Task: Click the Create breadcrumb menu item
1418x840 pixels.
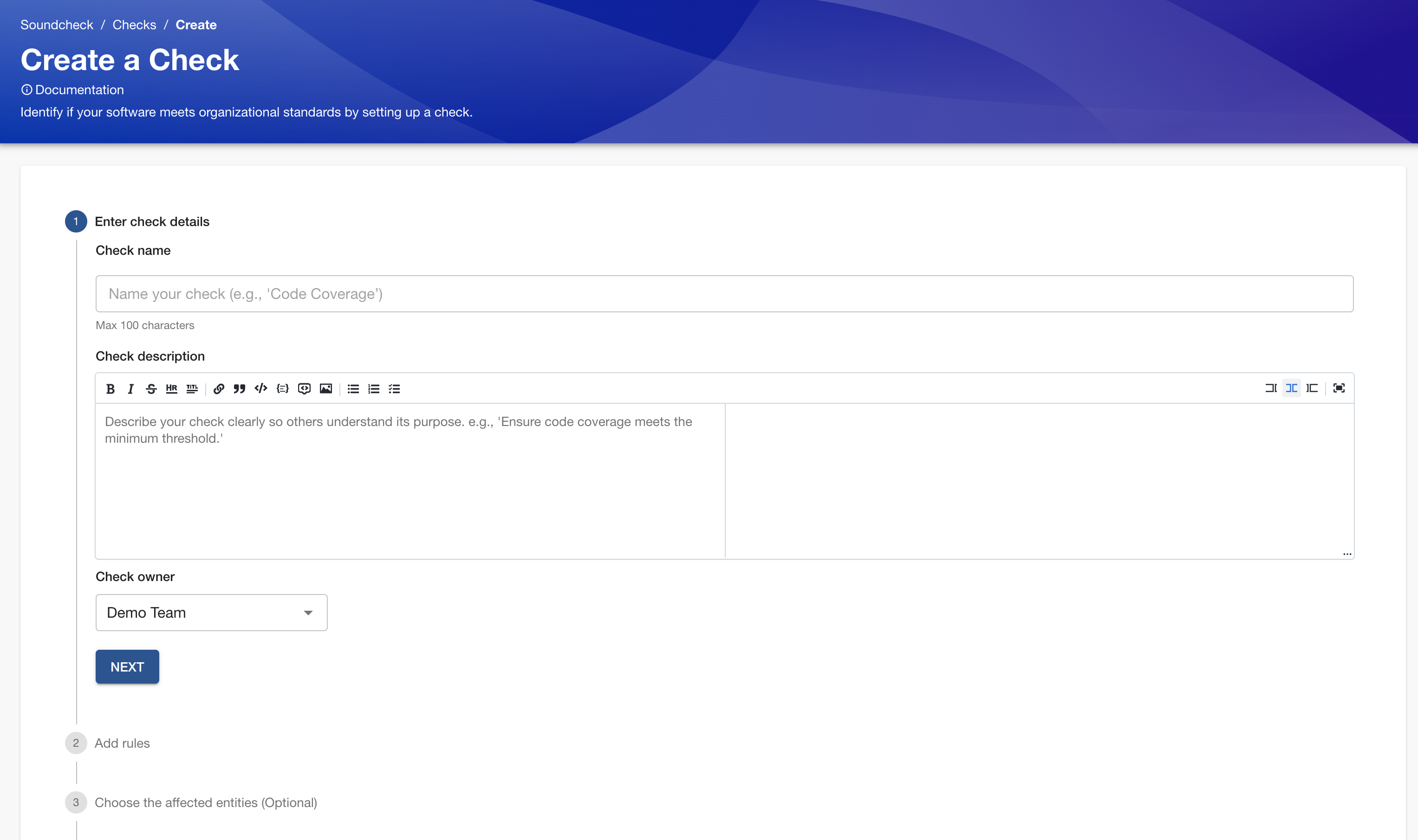Action: [195, 24]
